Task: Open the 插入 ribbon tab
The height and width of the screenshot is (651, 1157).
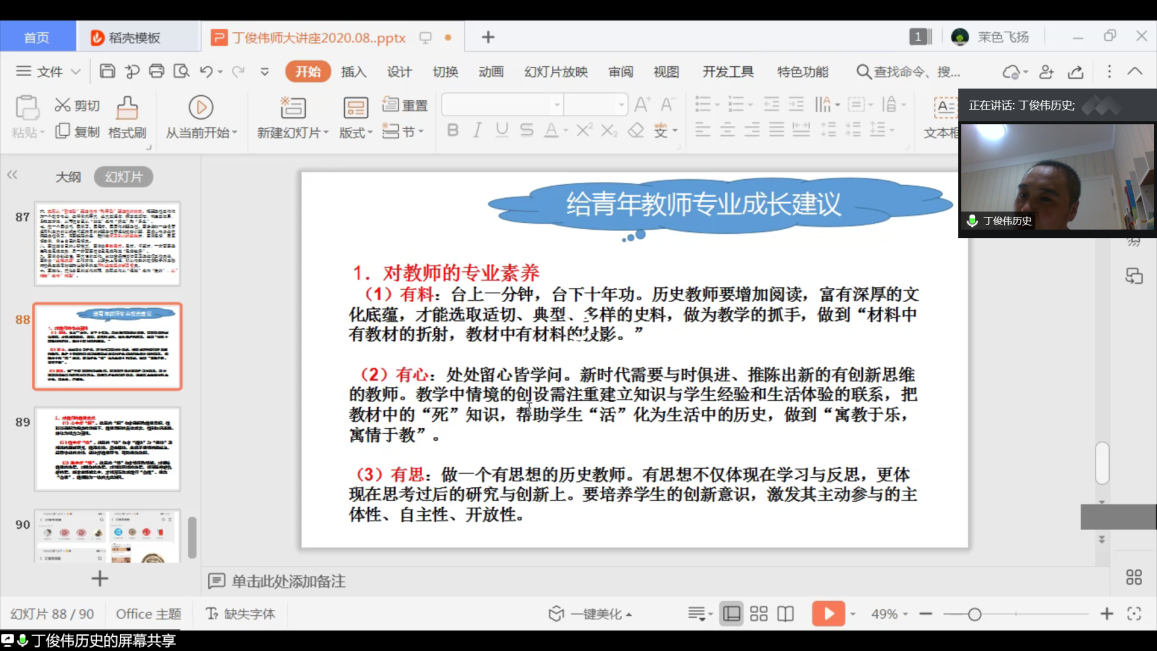Action: click(354, 72)
